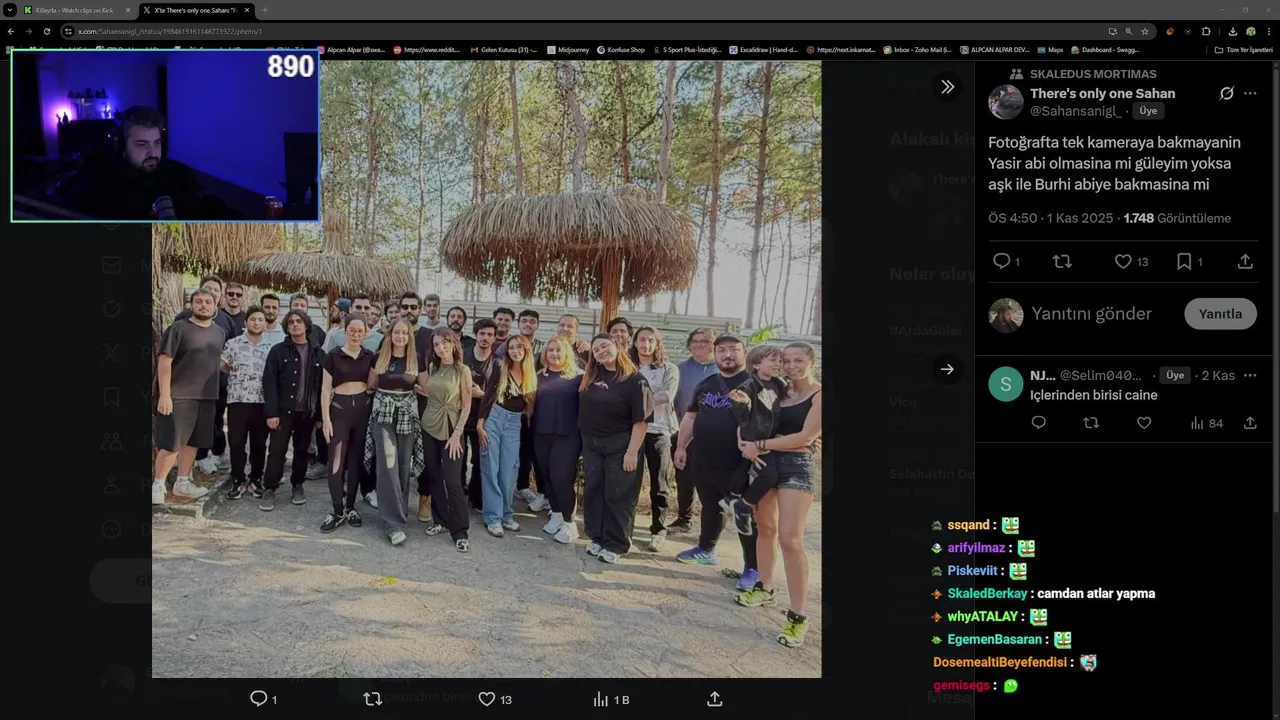Open the @Sahansanigl_ handle link
The image size is (1280, 720).
(1075, 111)
